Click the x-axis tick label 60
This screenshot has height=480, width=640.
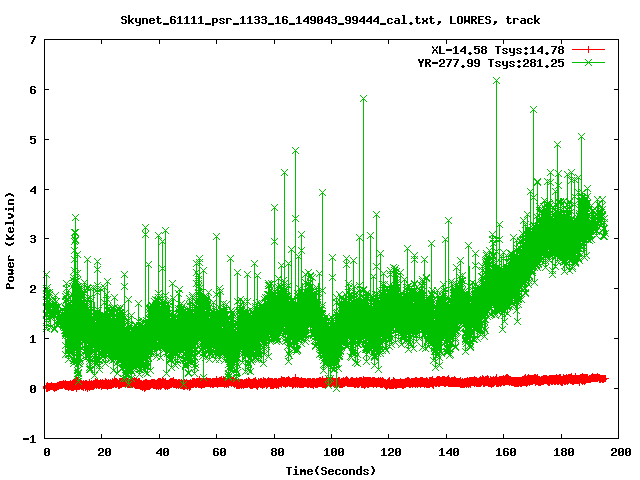[218, 452]
